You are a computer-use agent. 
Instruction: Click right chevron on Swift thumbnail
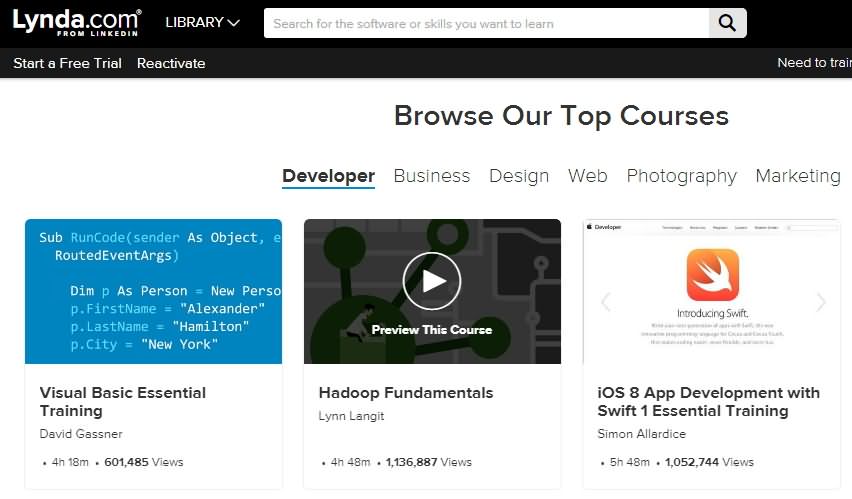coord(820,302)
